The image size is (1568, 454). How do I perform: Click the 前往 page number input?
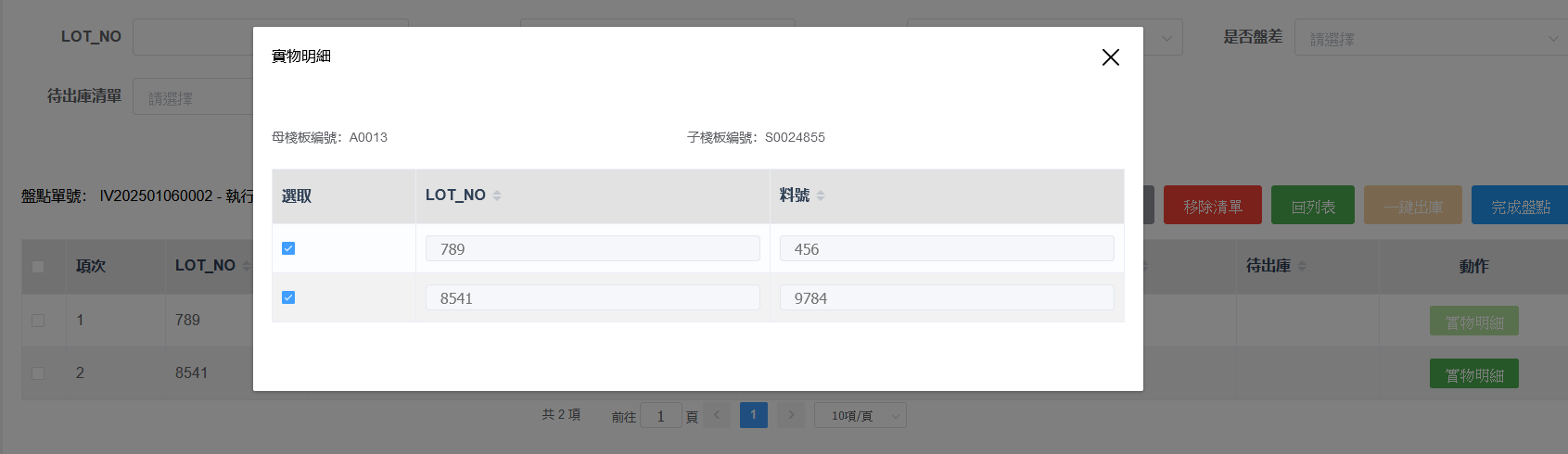tap(661, 416)
